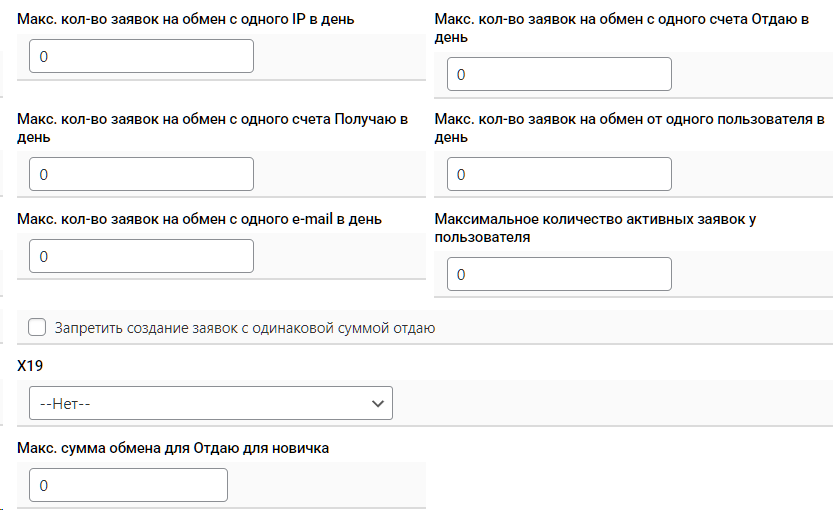833x510 pixels.
Task: Click the 'с одного IP в день' label
Action: [x=185, y=20]
